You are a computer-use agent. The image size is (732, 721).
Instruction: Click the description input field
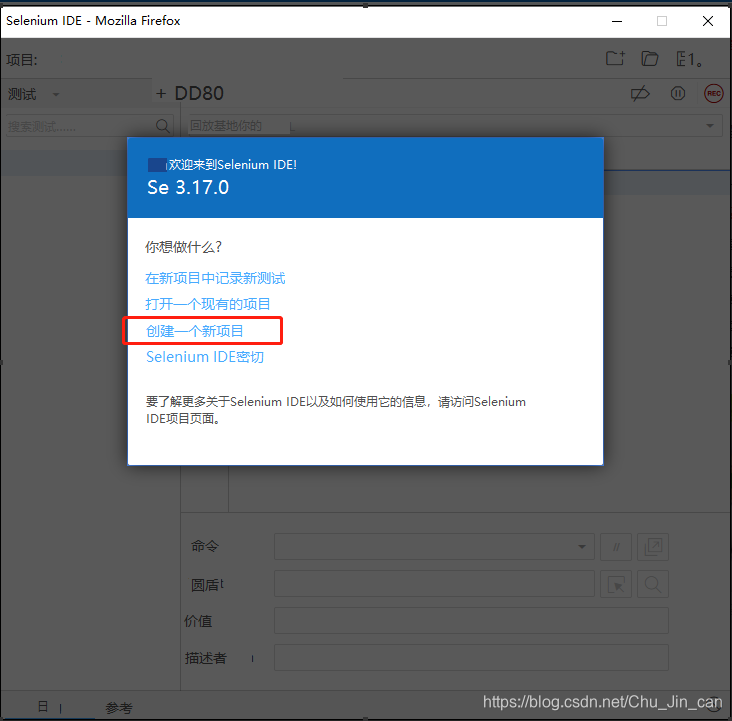coord(471,657)
